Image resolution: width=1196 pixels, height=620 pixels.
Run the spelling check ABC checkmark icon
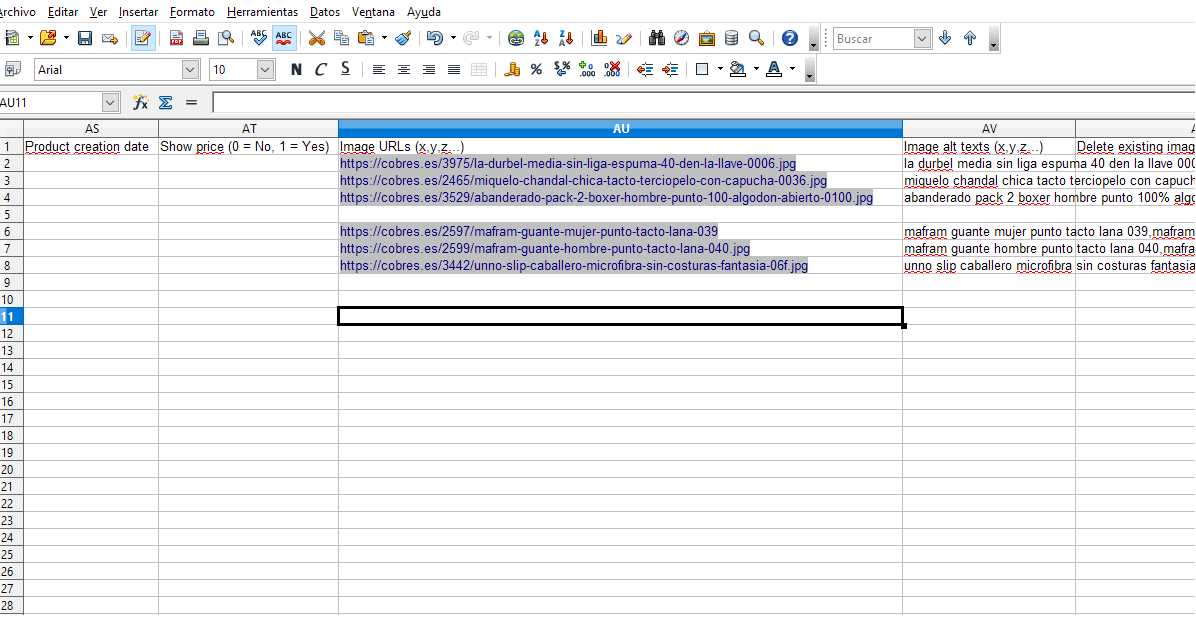point(259,38)
